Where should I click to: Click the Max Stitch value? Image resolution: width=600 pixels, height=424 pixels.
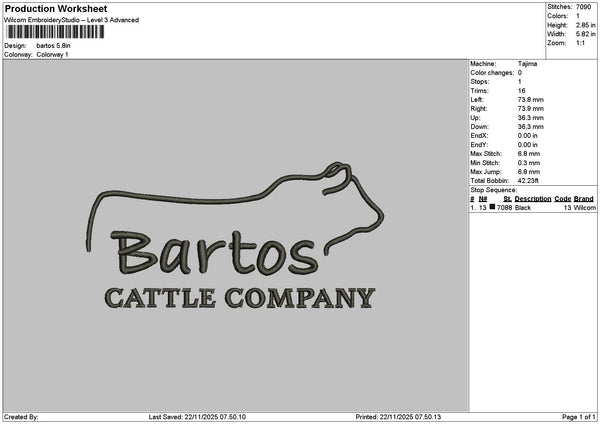(x=529, y=153)
